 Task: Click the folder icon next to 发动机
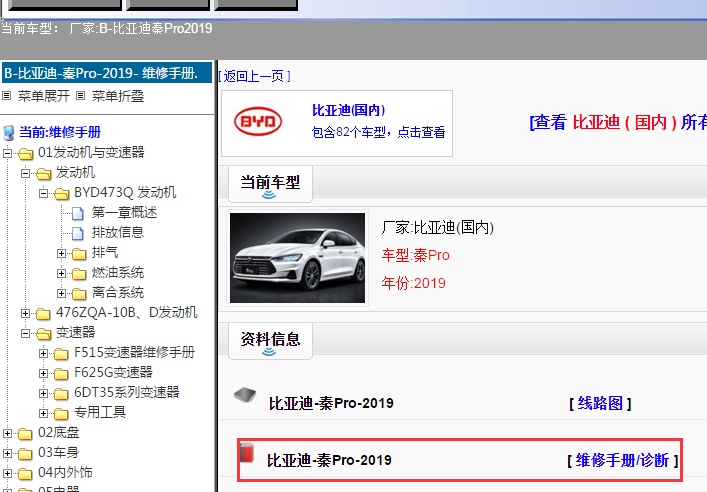[44, 174]
